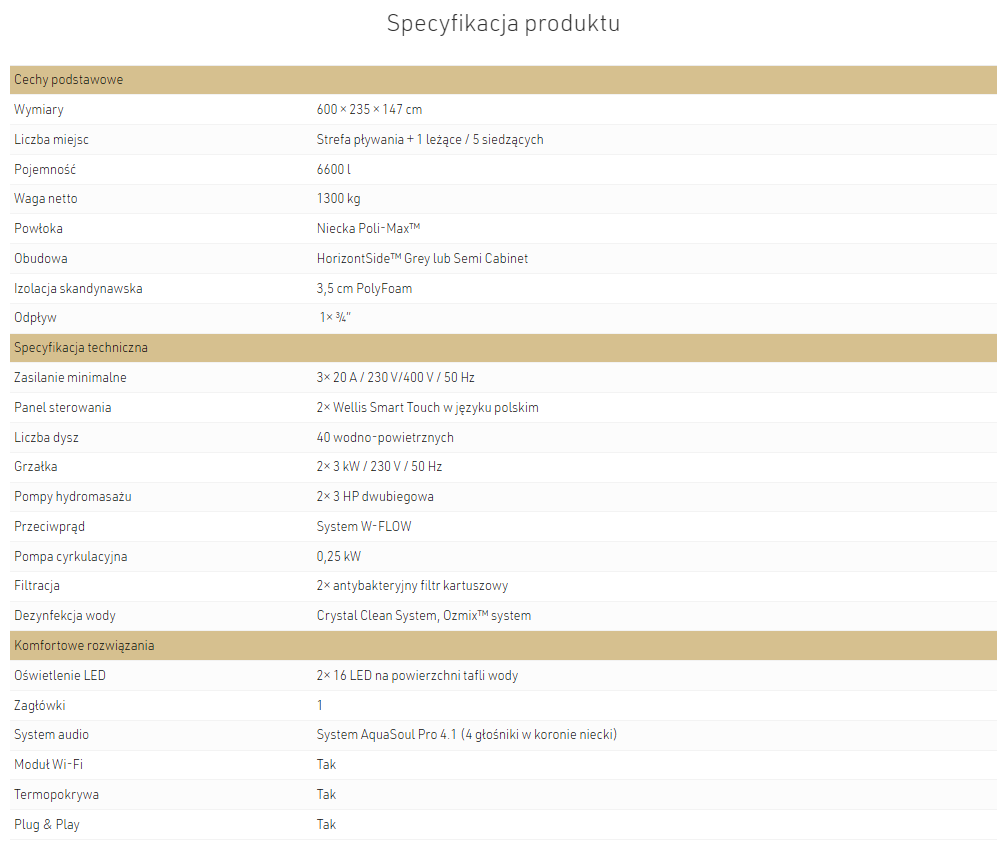Click the Liczba miejsc row label
Viewport: 1002px width, 847px height.
click(51, 139)
